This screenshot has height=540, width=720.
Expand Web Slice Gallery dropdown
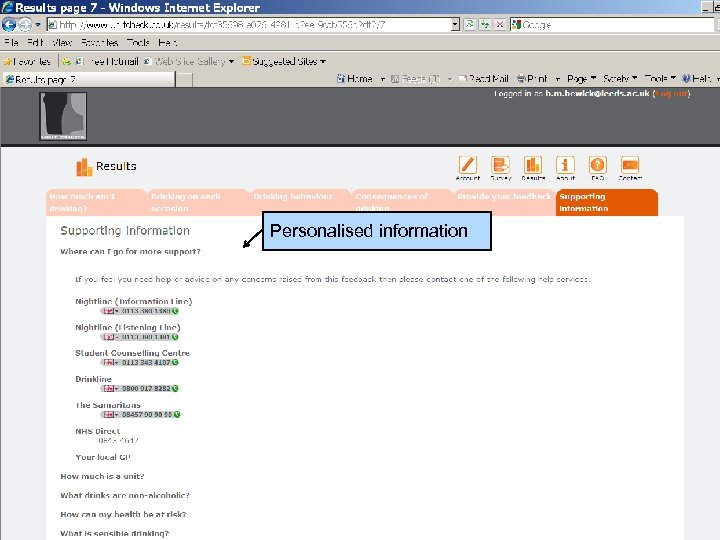tap(231, 61)
